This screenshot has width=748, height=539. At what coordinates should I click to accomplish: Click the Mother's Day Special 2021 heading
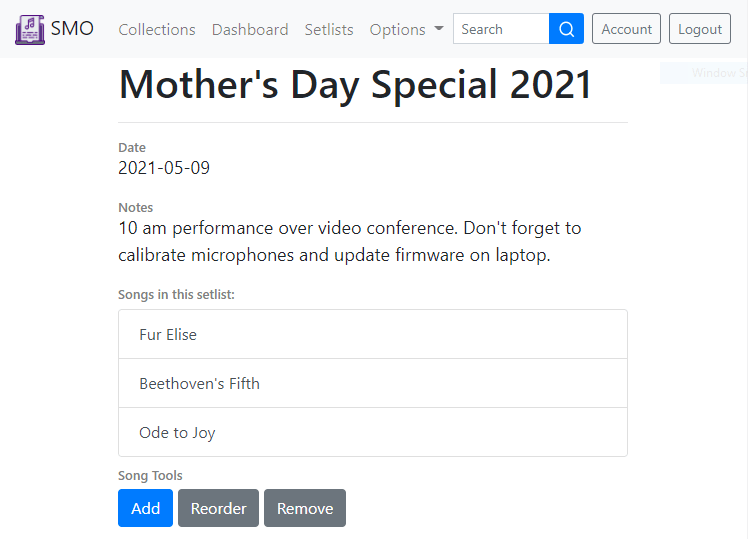click(x=355, y=84)
